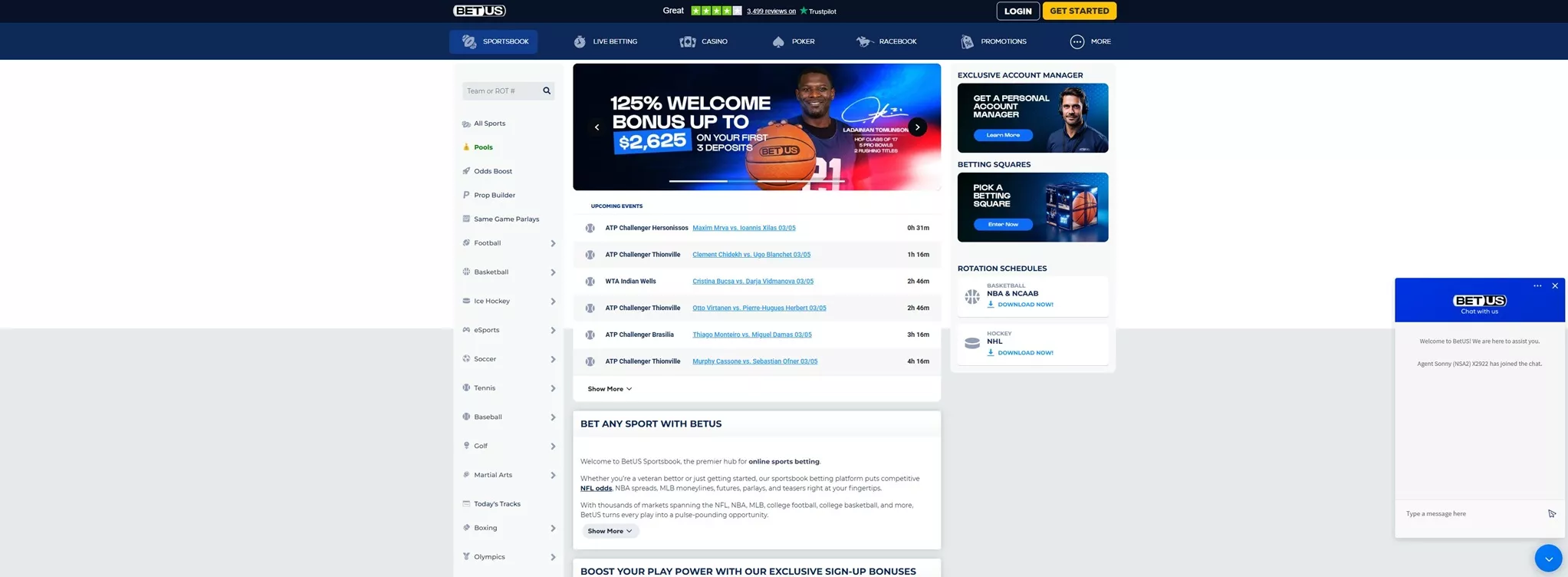Click the Odds Boost rocket icon
This screenshot has height=577, width=1568.
466,171
